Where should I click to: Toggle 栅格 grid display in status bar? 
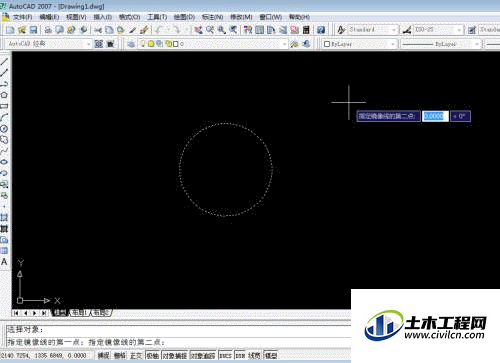coord(119,356)
